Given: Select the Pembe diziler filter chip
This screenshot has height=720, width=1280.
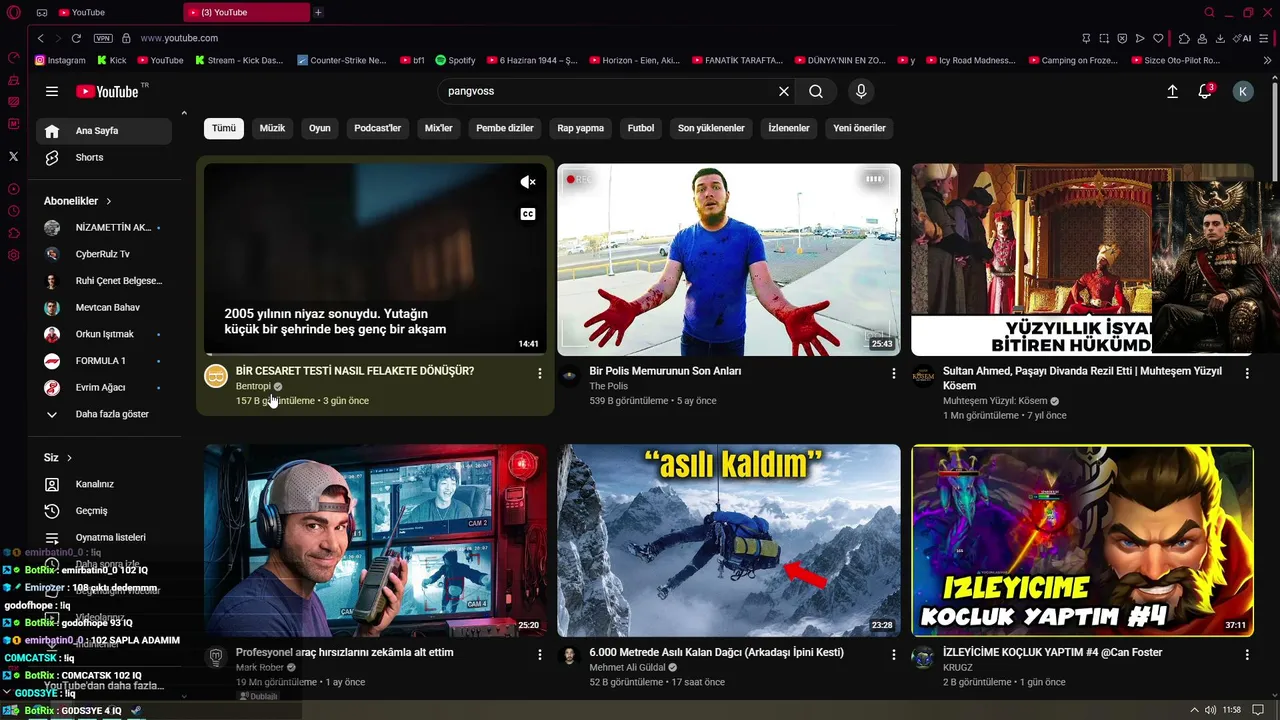Looking at the screenshot, I should pos(505,128).
